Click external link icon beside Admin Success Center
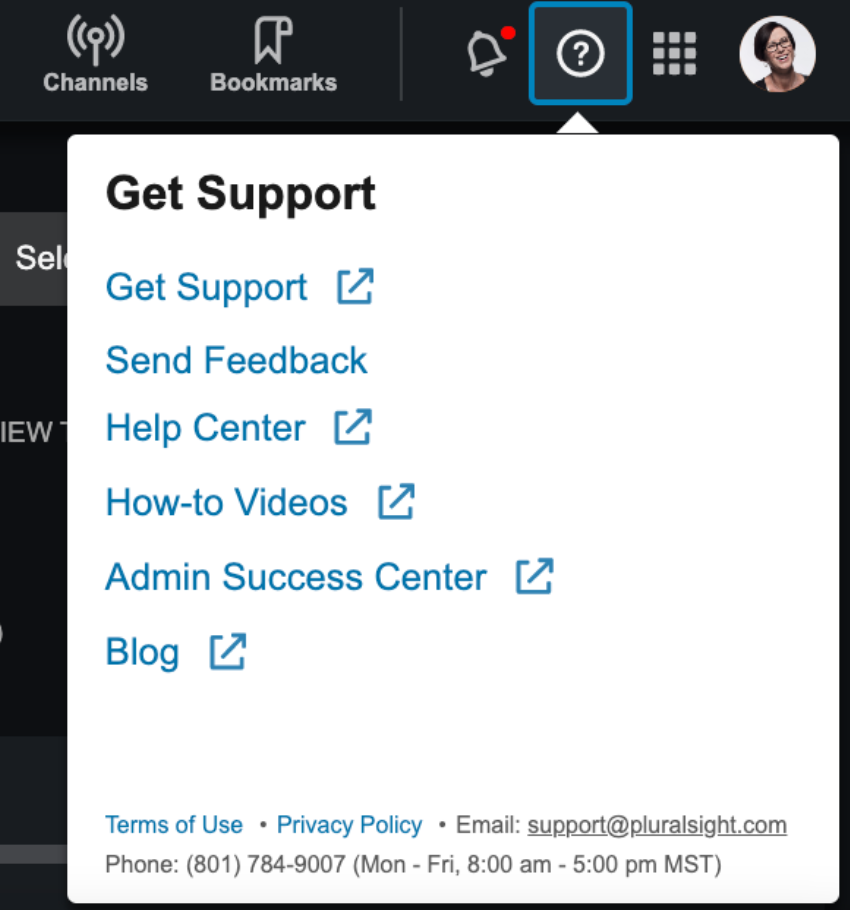The height and width of the screenshot is (910, 850). (x=534, y=576)
